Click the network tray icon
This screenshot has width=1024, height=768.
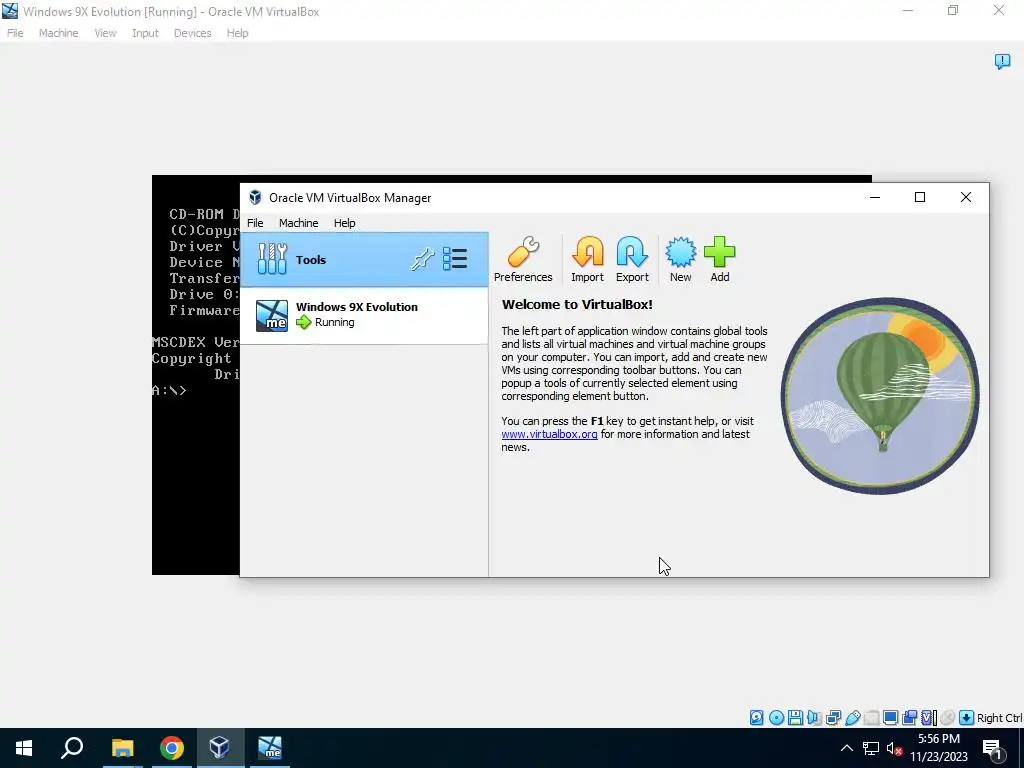click(871, 748)
